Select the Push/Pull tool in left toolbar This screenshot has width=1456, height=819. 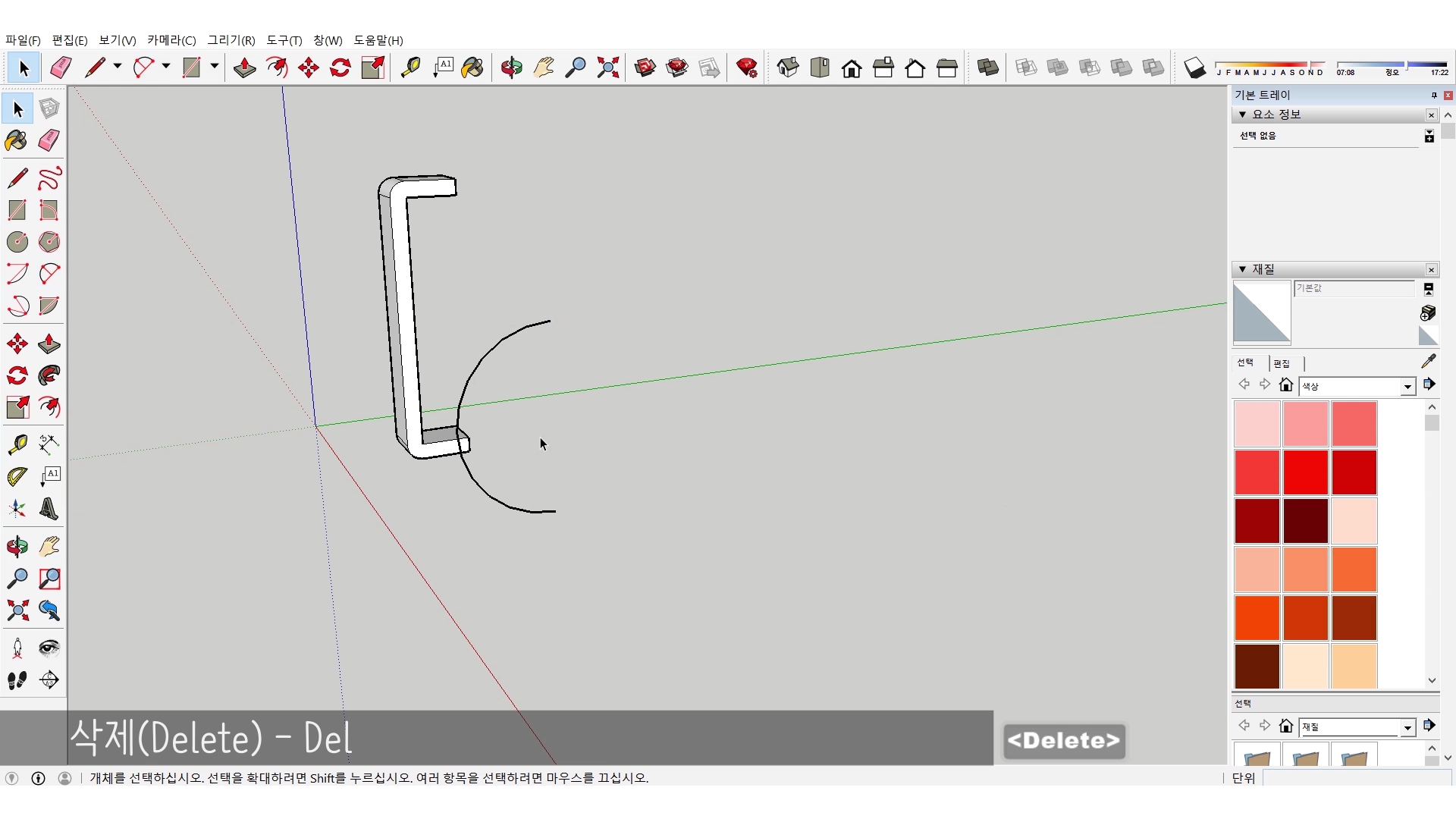pos(49,344)
